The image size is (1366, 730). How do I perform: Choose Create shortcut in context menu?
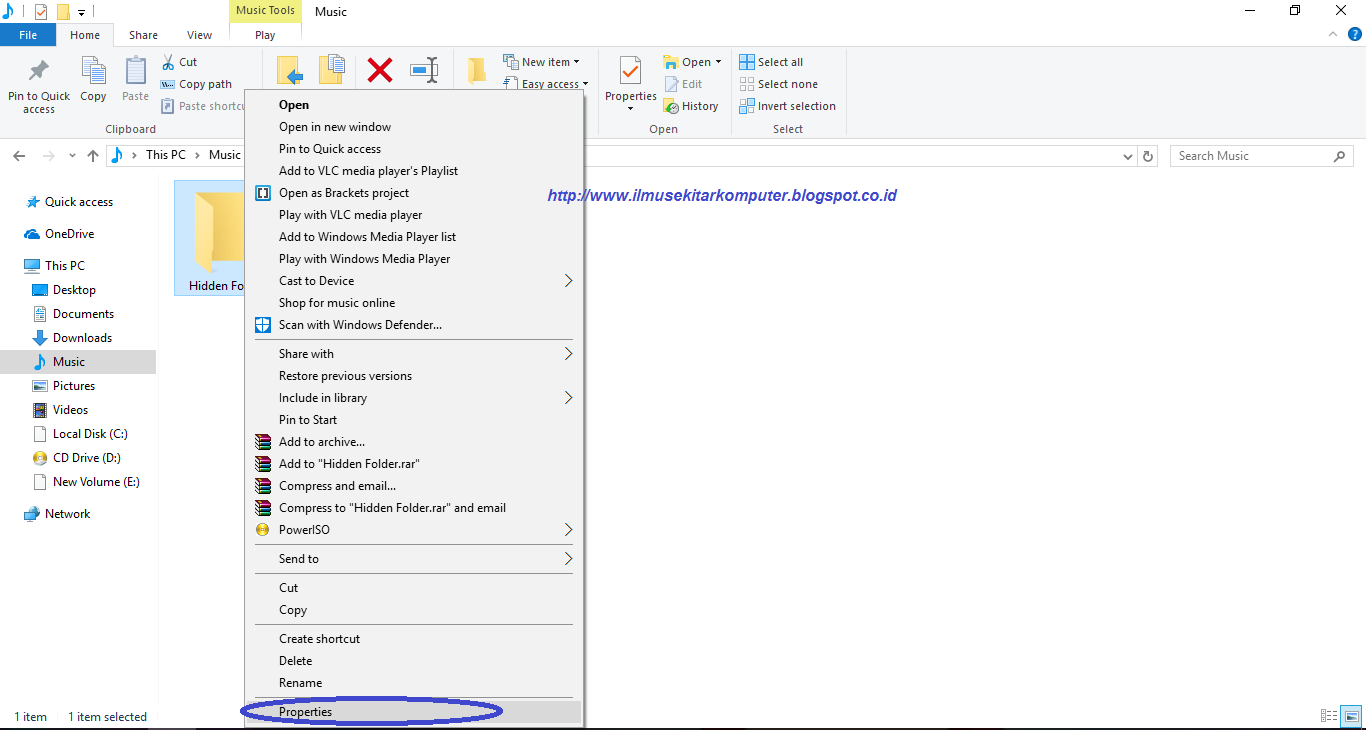coord(413,639)
